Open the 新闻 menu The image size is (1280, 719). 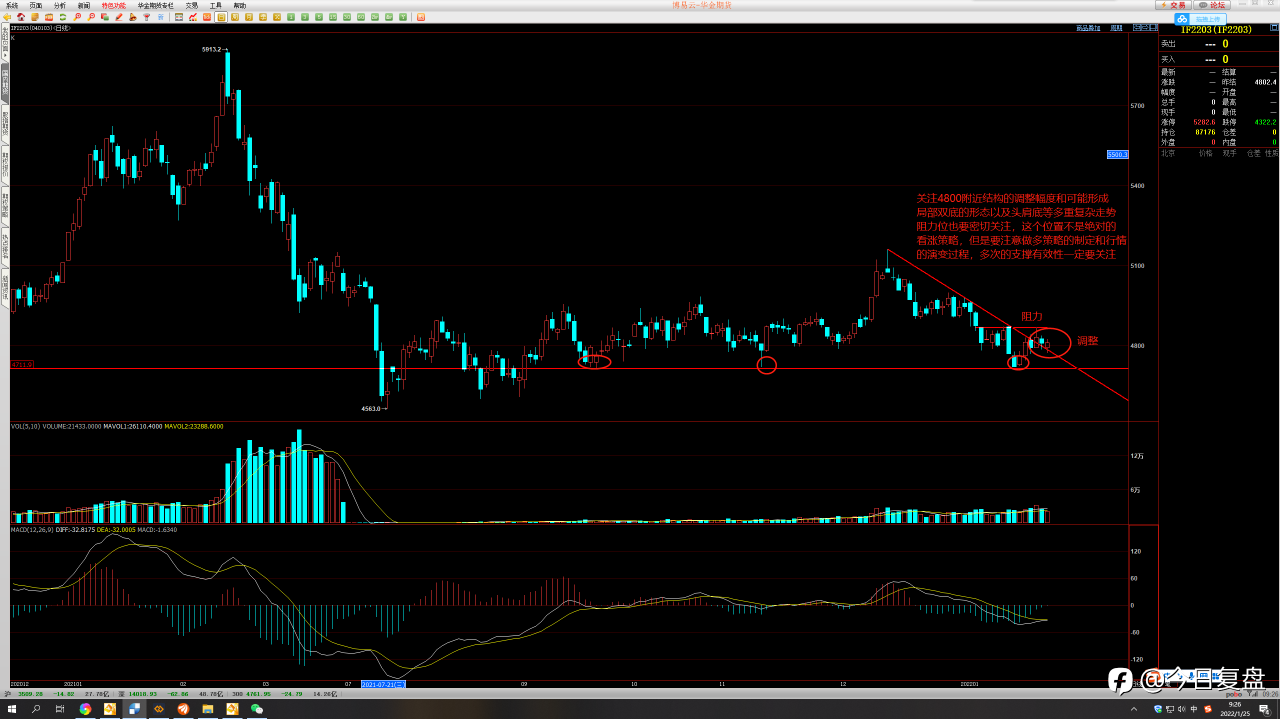(84, 5)
